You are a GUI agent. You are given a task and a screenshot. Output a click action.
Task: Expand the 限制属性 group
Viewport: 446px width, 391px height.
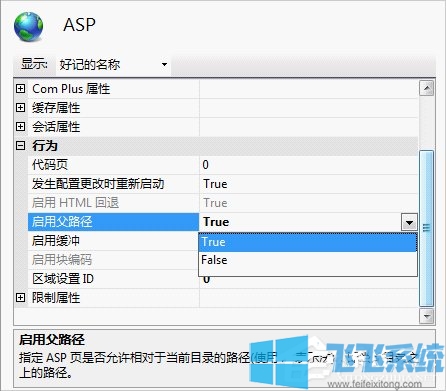[x=21, y=298]
